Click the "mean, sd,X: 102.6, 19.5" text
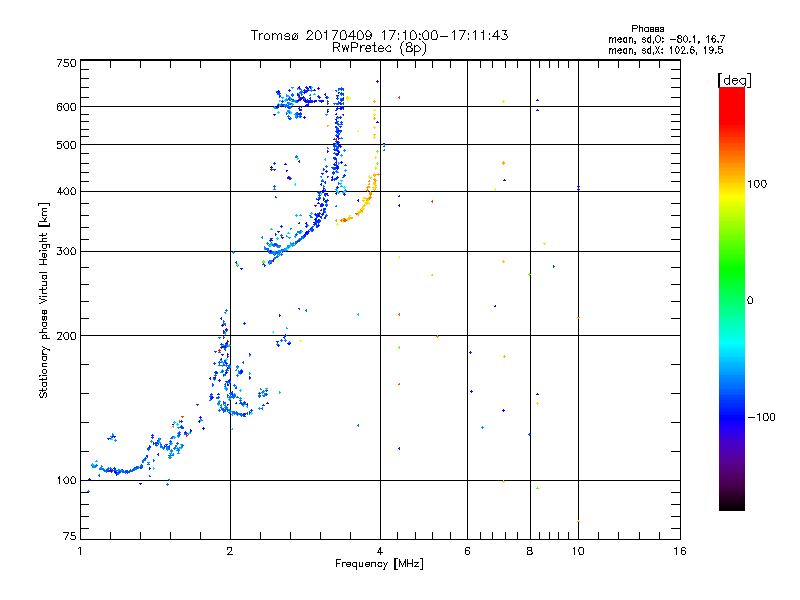Viewport: 800px width, 600px height. (x=665, y=50)
